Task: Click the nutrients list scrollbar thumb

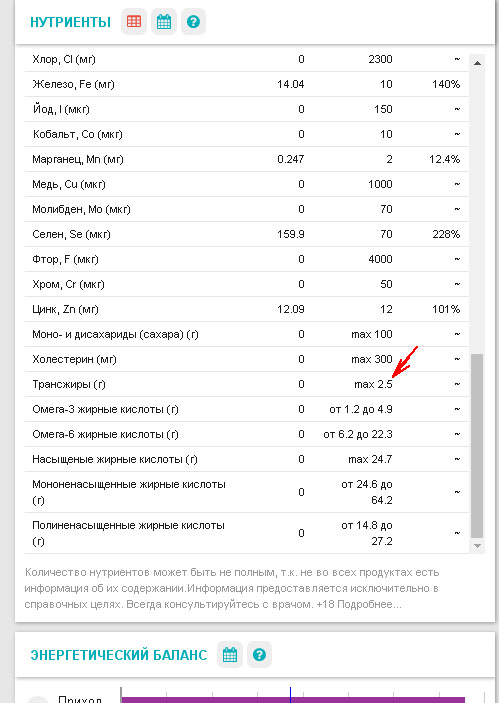Action: click(477, 446)
